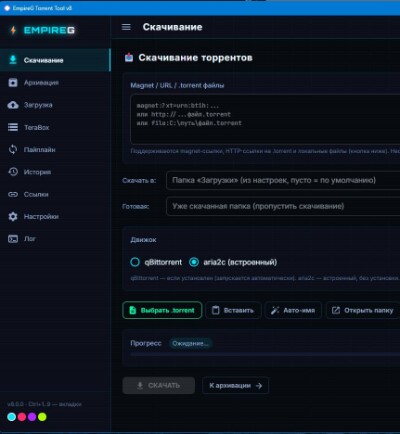This screenshot has width=400, height=434.
Task: Open История via the clock icon
Action: (x=13, y=172)
